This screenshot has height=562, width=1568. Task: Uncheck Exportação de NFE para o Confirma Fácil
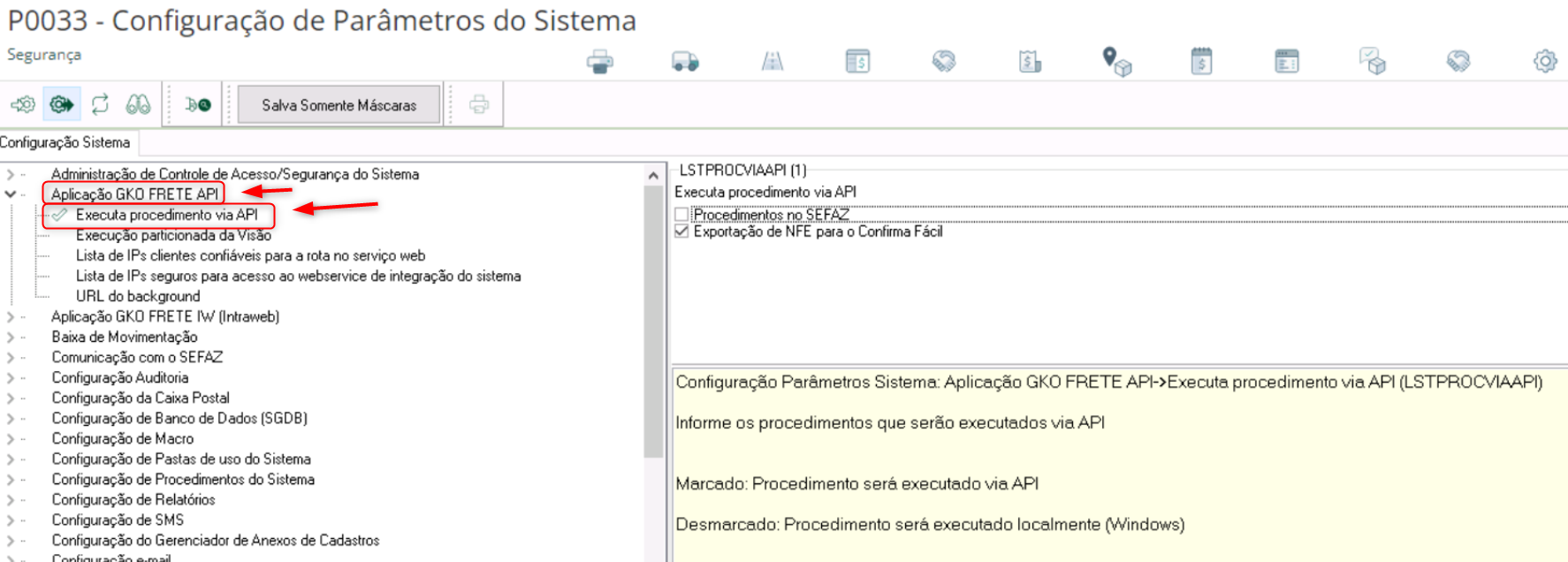pyautogui.click(x=681, y=232)
